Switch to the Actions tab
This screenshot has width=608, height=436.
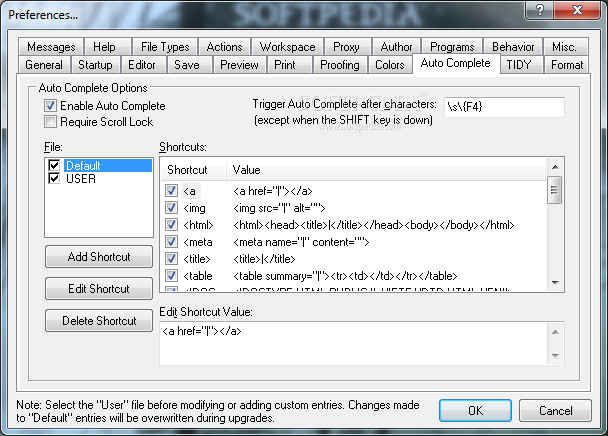pyautogui.click(x=224, y=47)
